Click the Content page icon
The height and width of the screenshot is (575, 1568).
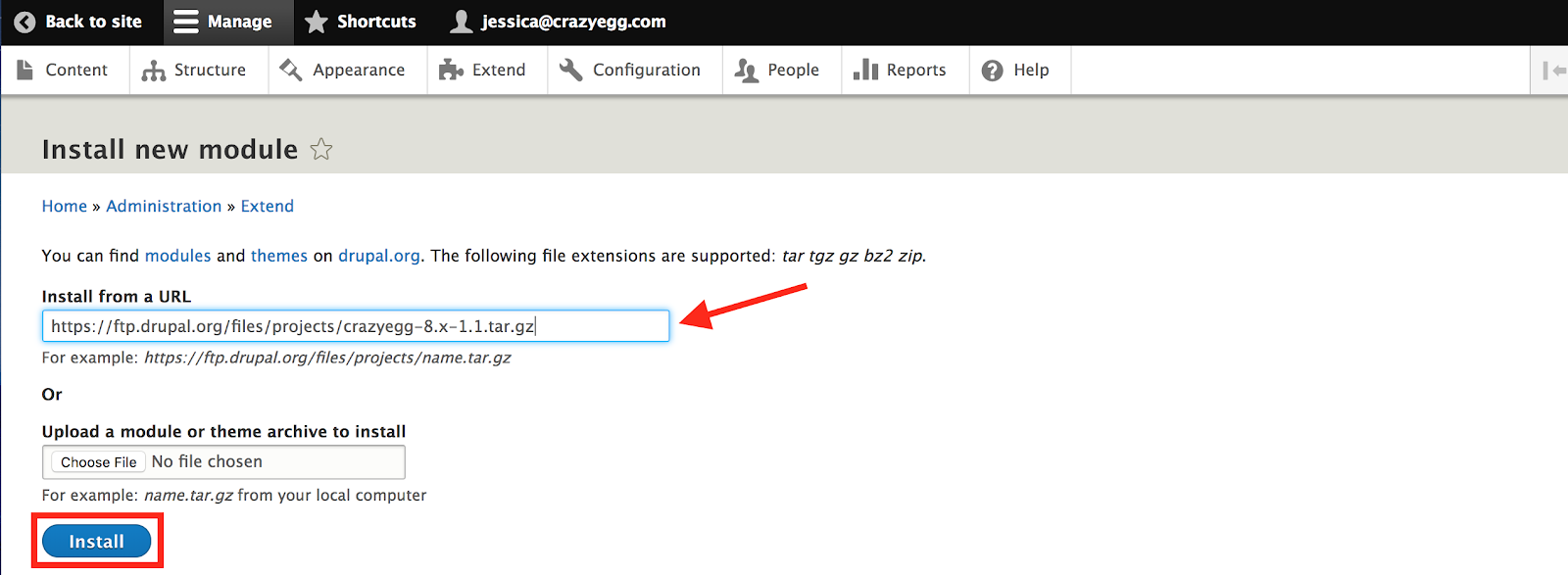tap(24, 70)
